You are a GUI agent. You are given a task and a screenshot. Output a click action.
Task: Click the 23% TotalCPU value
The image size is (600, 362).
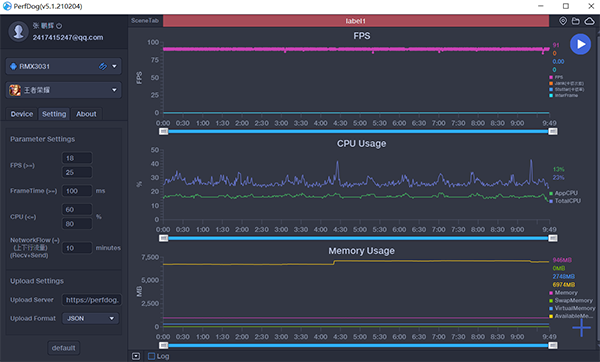[558, 178]
